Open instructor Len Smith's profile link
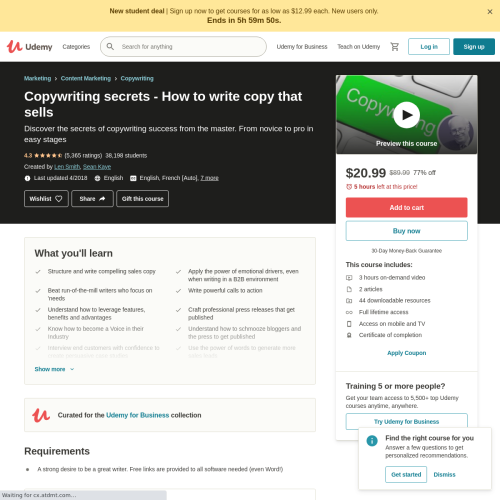This screenshot has width=500, height=500. click(x=67, y=167)
